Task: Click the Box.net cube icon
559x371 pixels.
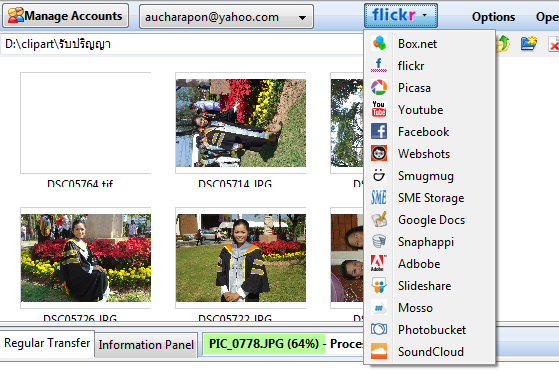Action: point(379,43)
